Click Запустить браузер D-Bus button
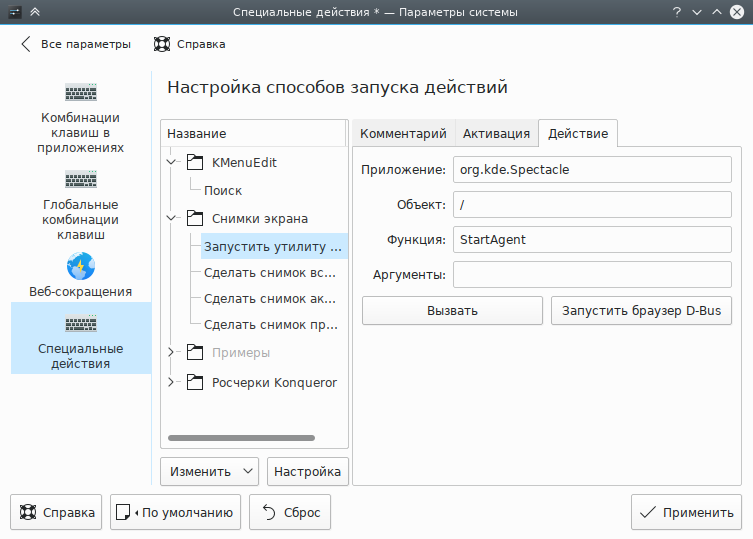 (x=641, y=310)
